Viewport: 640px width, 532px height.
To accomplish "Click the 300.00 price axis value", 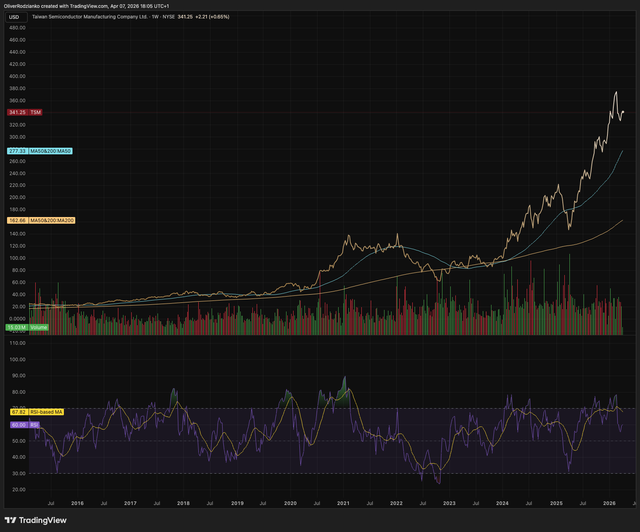I will pos(17,137).
